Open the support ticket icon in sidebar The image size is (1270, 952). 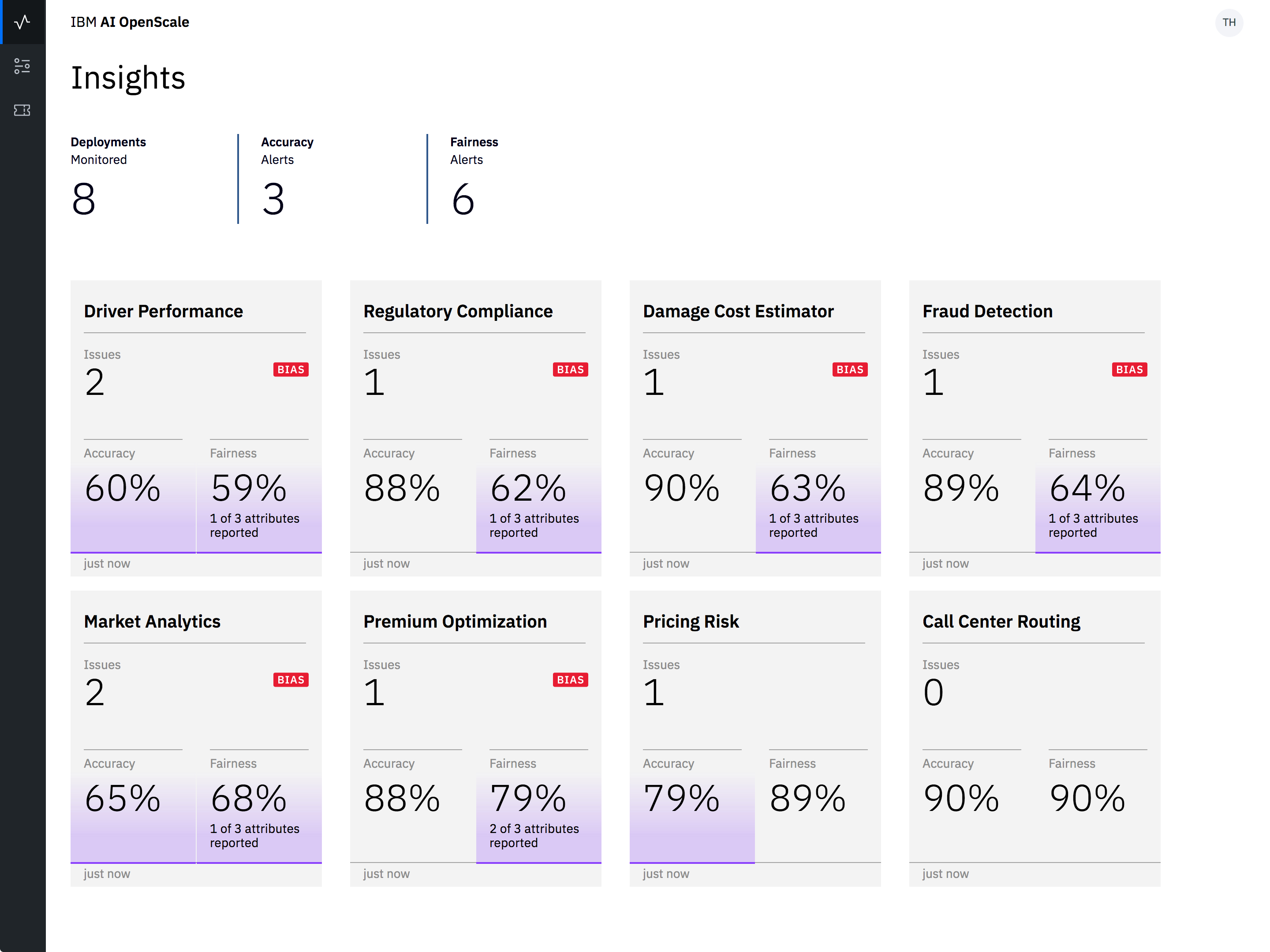point(22,110)
